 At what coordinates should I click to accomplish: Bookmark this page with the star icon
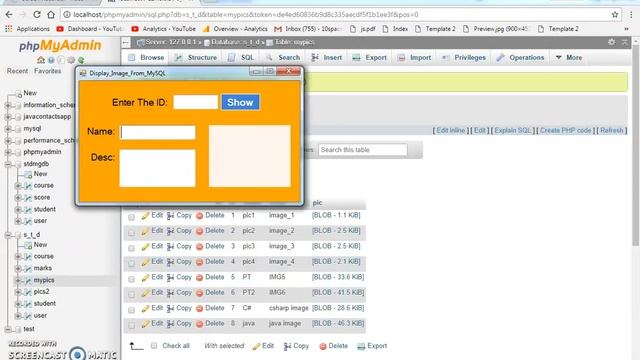(615, 15)
